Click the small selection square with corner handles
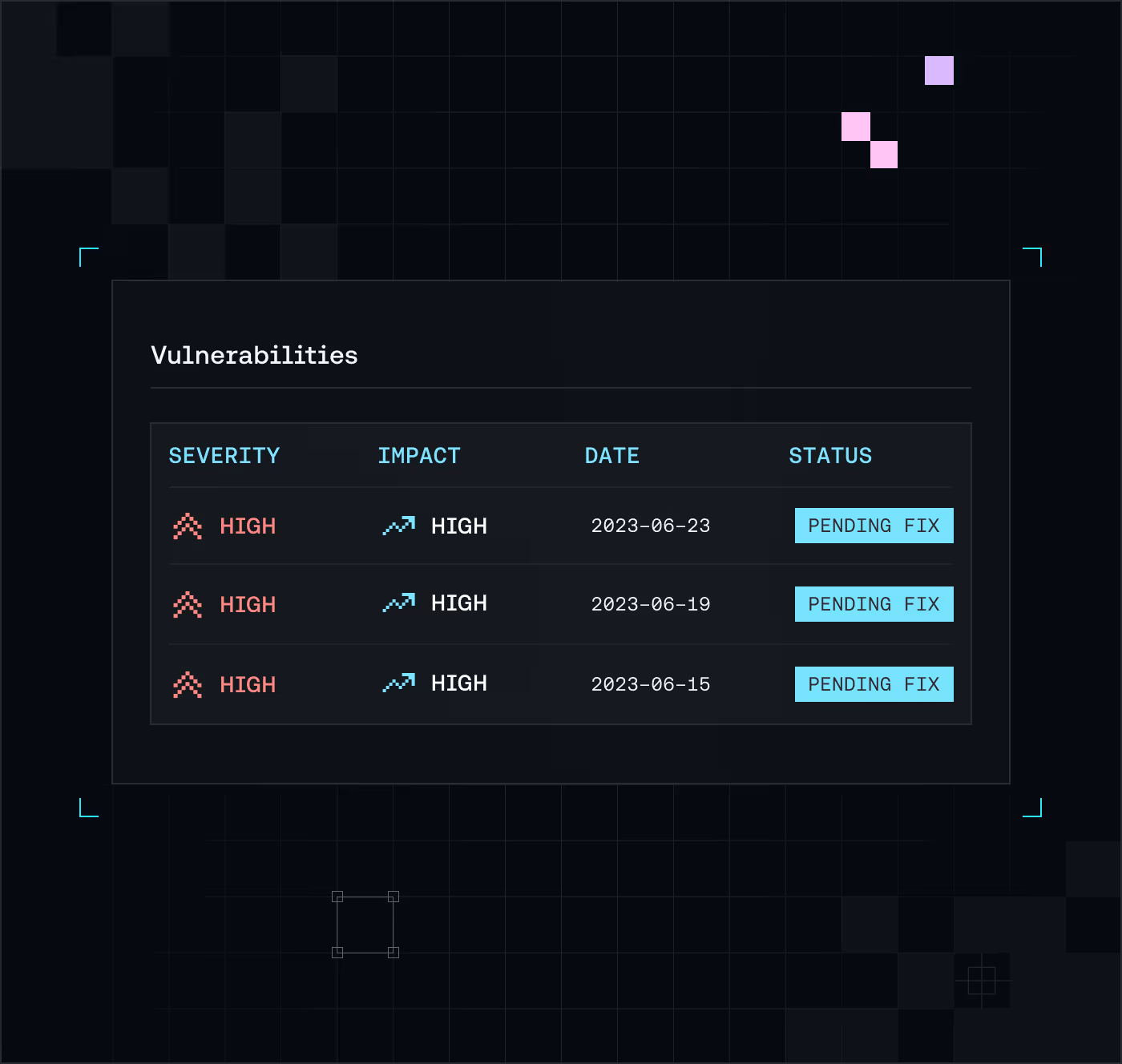This screenshot has width=1122, height=1064. (x=365, y=924)
